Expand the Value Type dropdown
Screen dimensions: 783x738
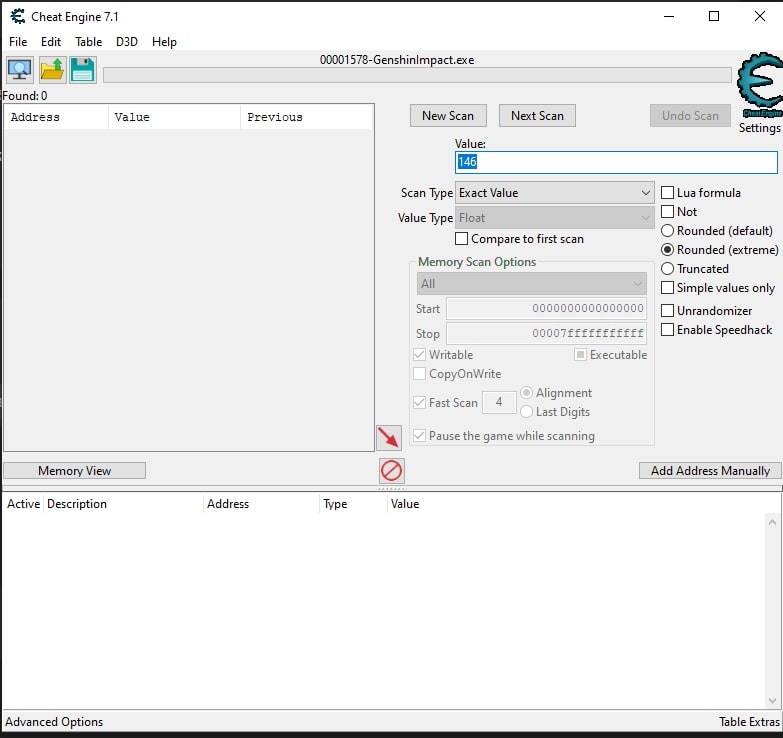tap(554, 218)
